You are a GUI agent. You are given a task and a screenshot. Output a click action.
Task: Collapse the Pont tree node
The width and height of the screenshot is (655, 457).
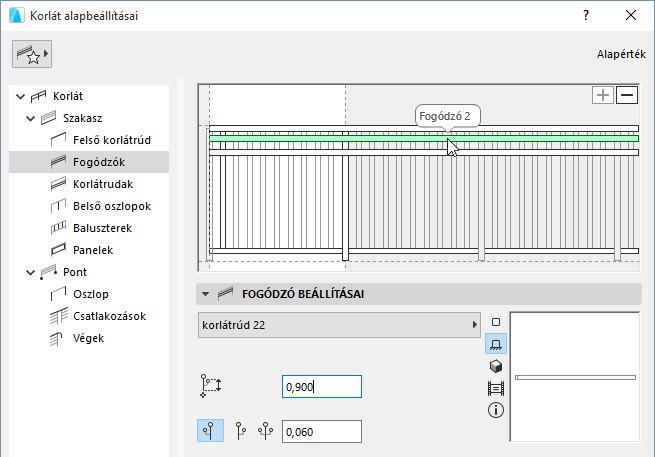pos(30,273)
